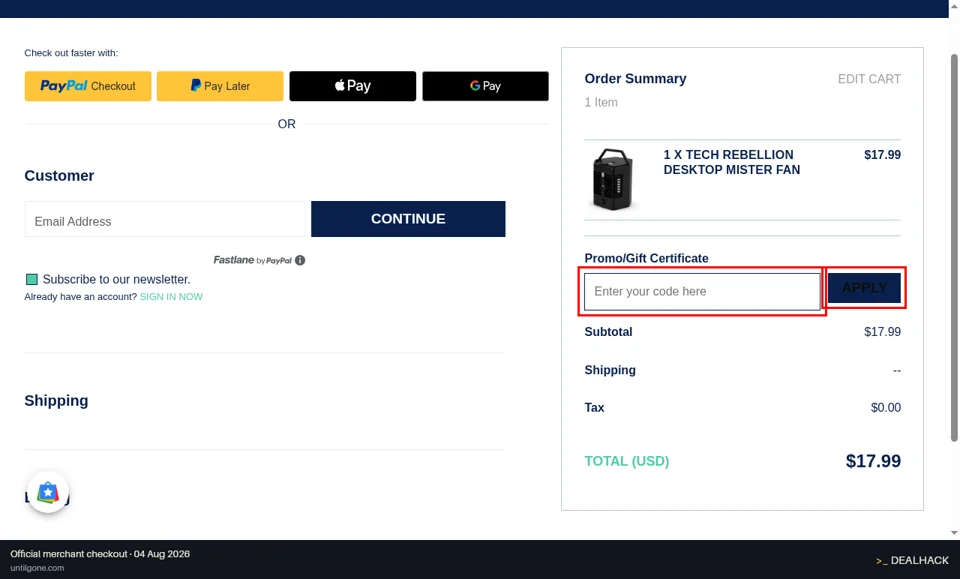Focus the Email Address field

click(x=165, y=219)
